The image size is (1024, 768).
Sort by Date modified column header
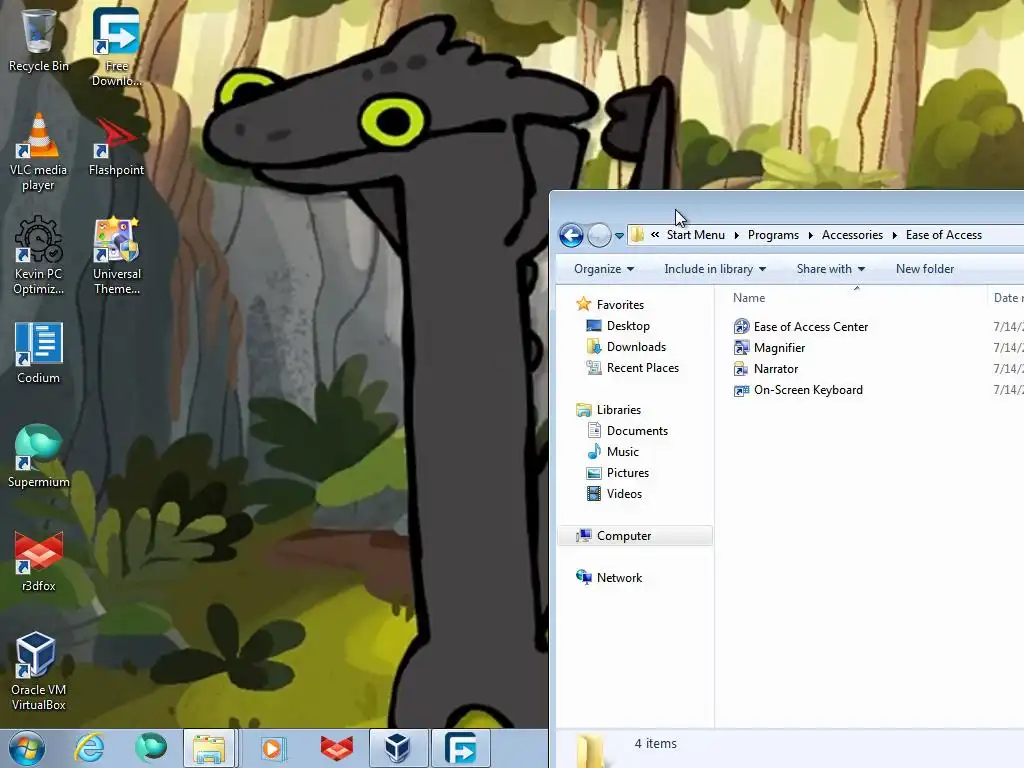pyautogui.click(x=1006, y=298)
